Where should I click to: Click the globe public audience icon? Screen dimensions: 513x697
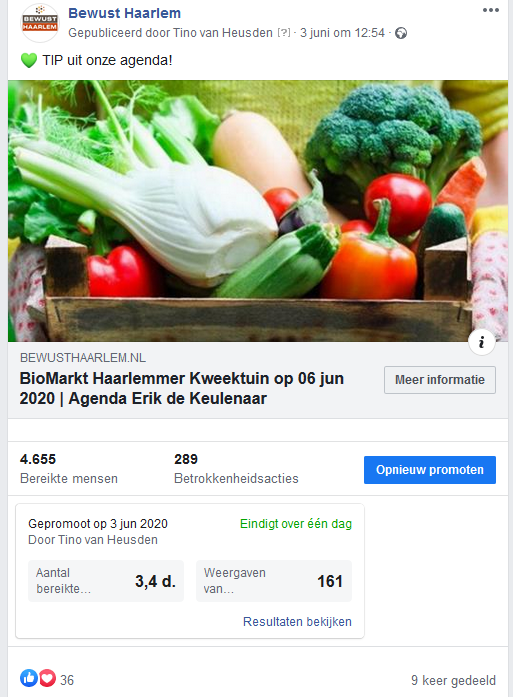[401, 33]
